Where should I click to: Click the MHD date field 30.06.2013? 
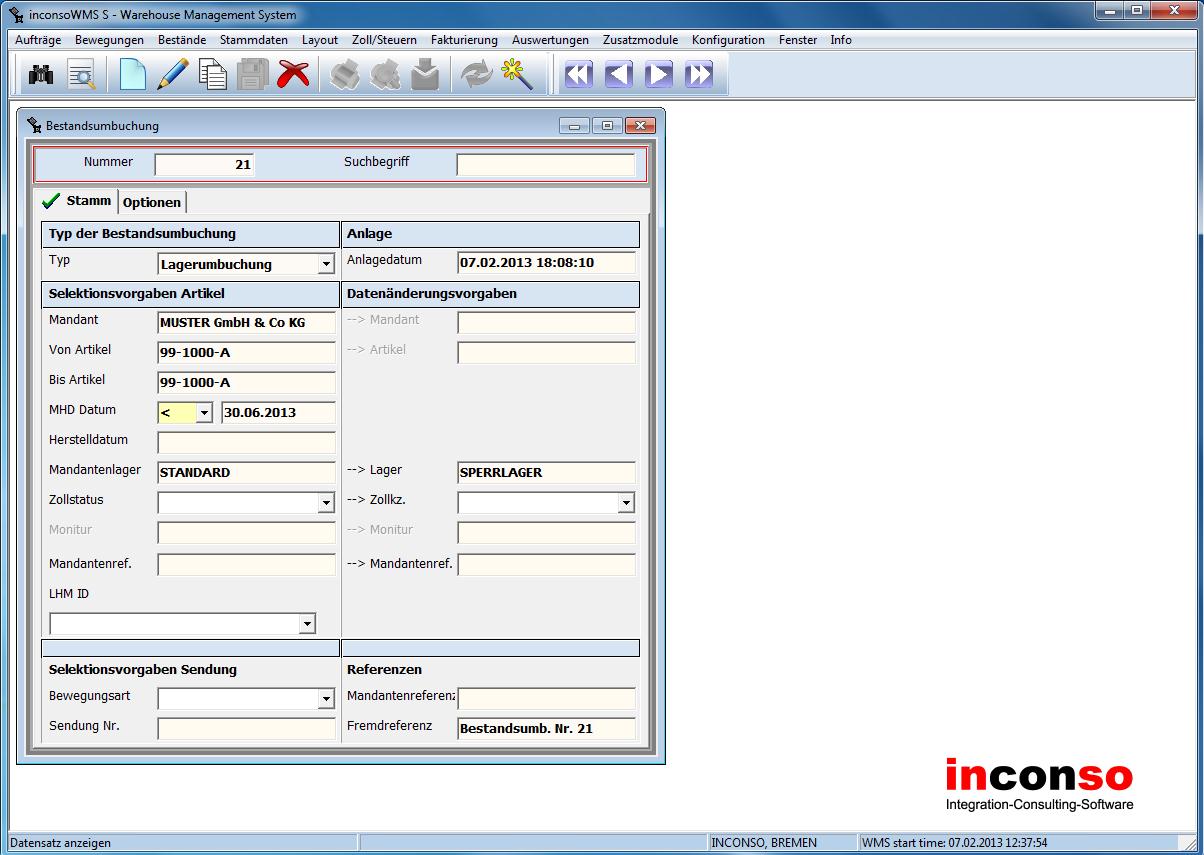pos(279,412)
